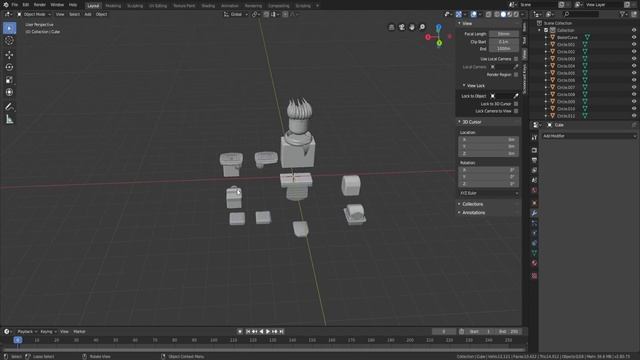This screenshot has height=360, width=640.
Task: Hide Circle.001 with its eye icon
Action: pos(634,44)
